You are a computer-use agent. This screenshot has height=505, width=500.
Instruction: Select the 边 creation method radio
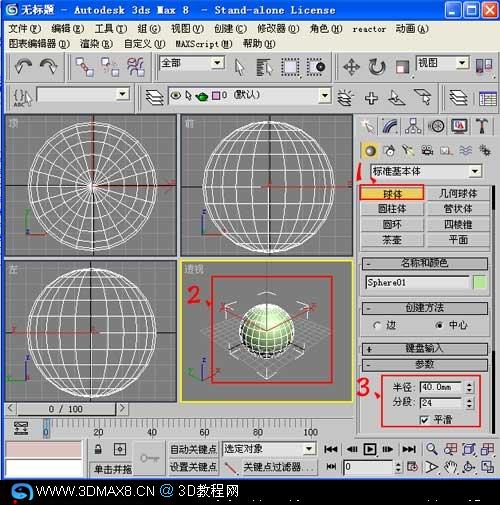tap(377, 325)
